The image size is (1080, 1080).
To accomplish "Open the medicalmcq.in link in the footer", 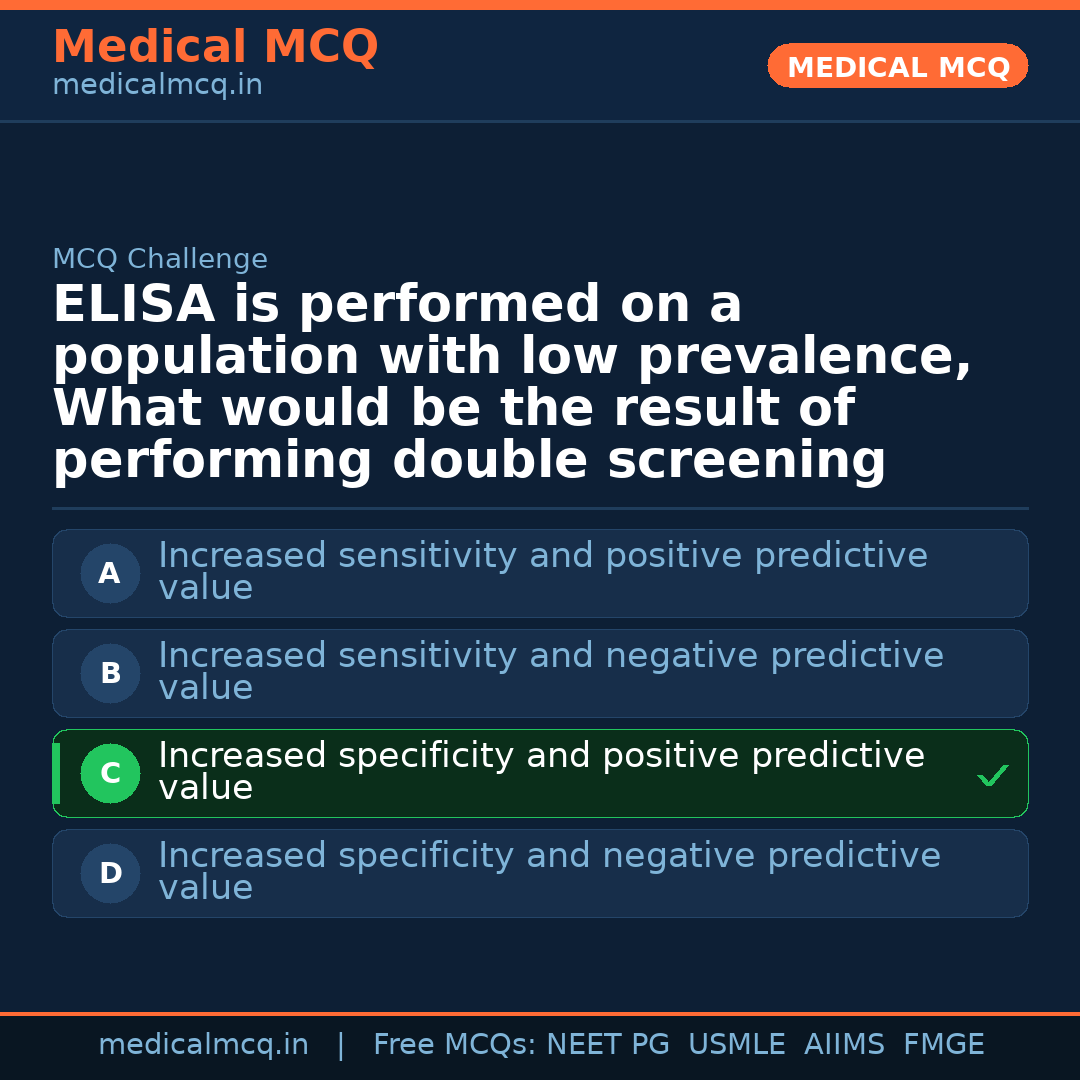I will click(x=203, y=1045).
